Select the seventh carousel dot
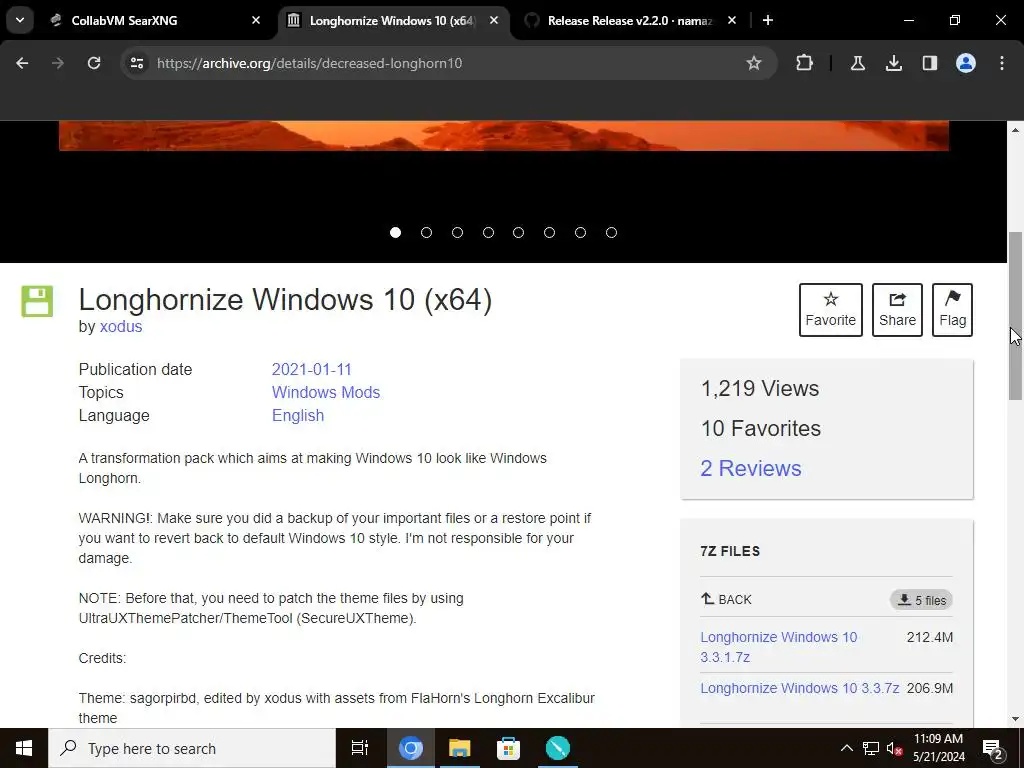Screen dimensions: 1024x768 pyautogui.click(x=580, y=232)
